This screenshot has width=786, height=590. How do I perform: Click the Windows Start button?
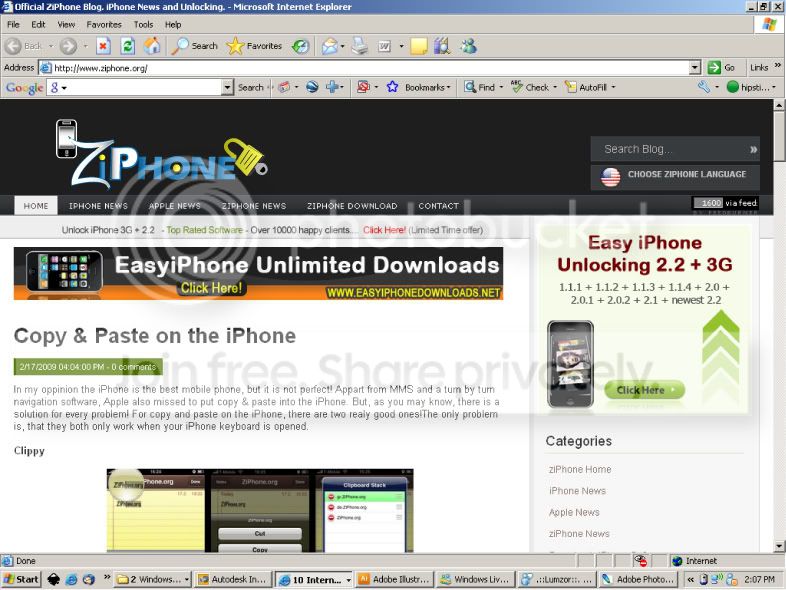[21, 579]
